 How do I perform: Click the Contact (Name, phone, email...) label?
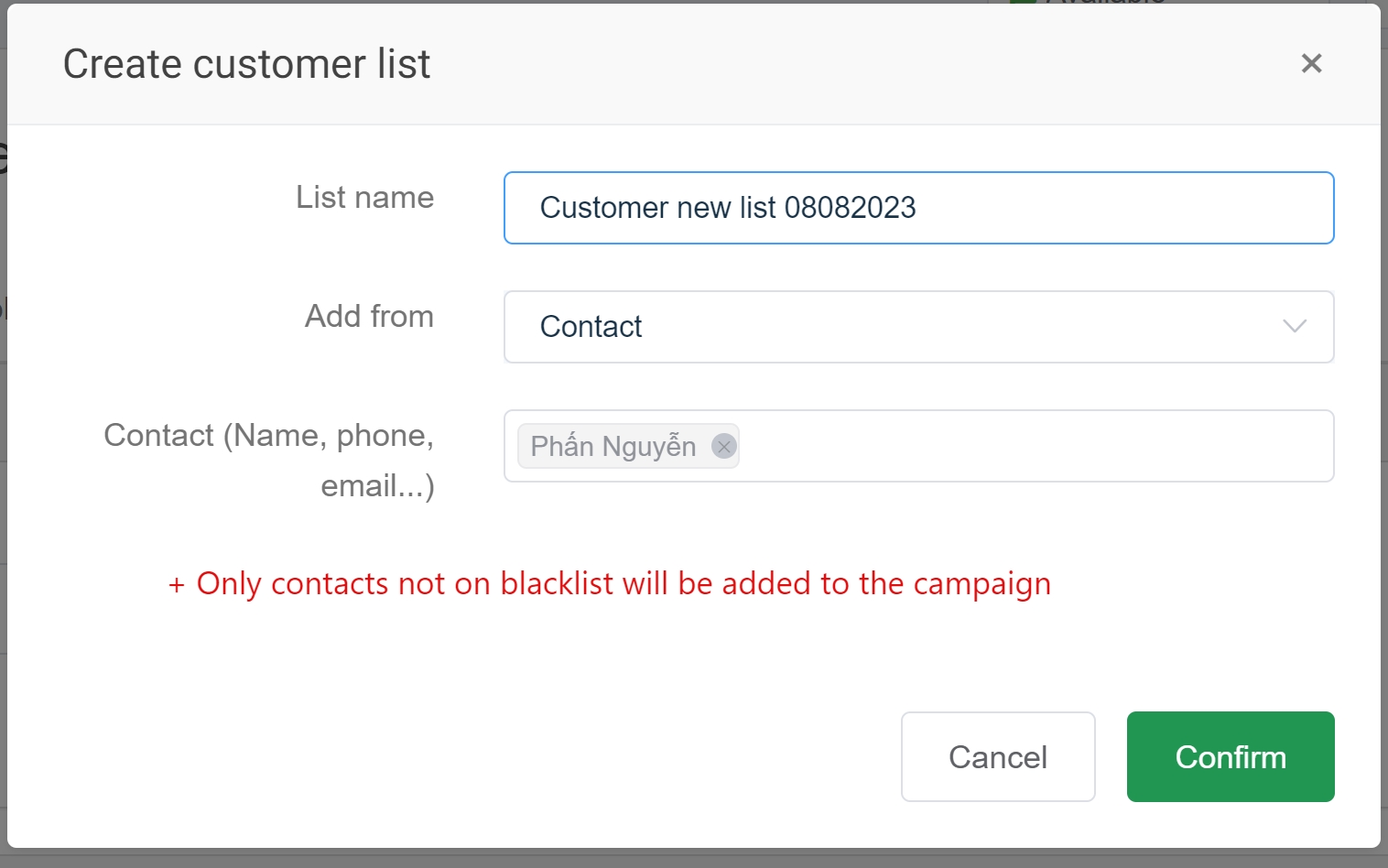click(x=269, y=460)
